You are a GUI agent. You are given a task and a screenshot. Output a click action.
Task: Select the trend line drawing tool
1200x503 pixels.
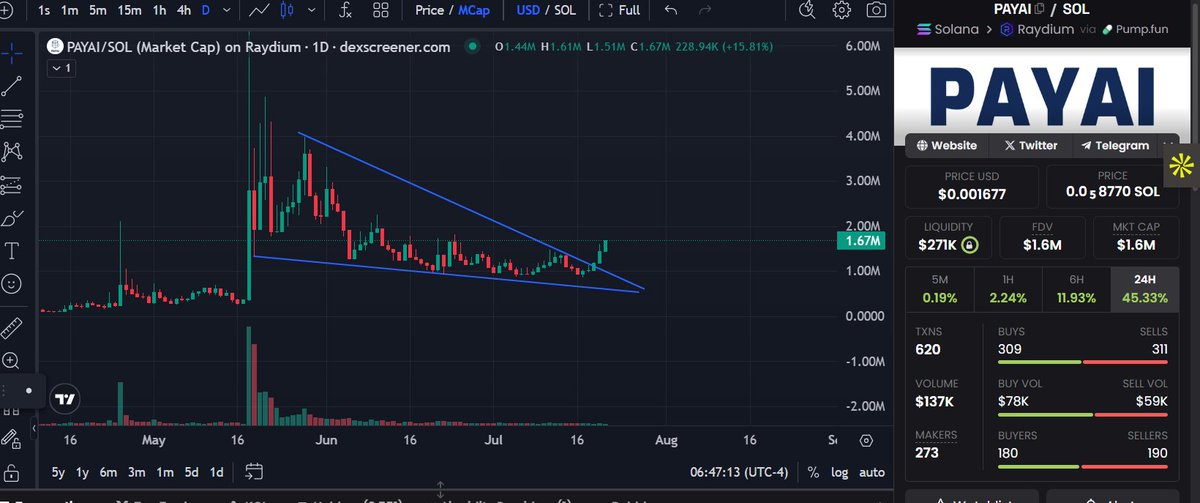[13, 85]
